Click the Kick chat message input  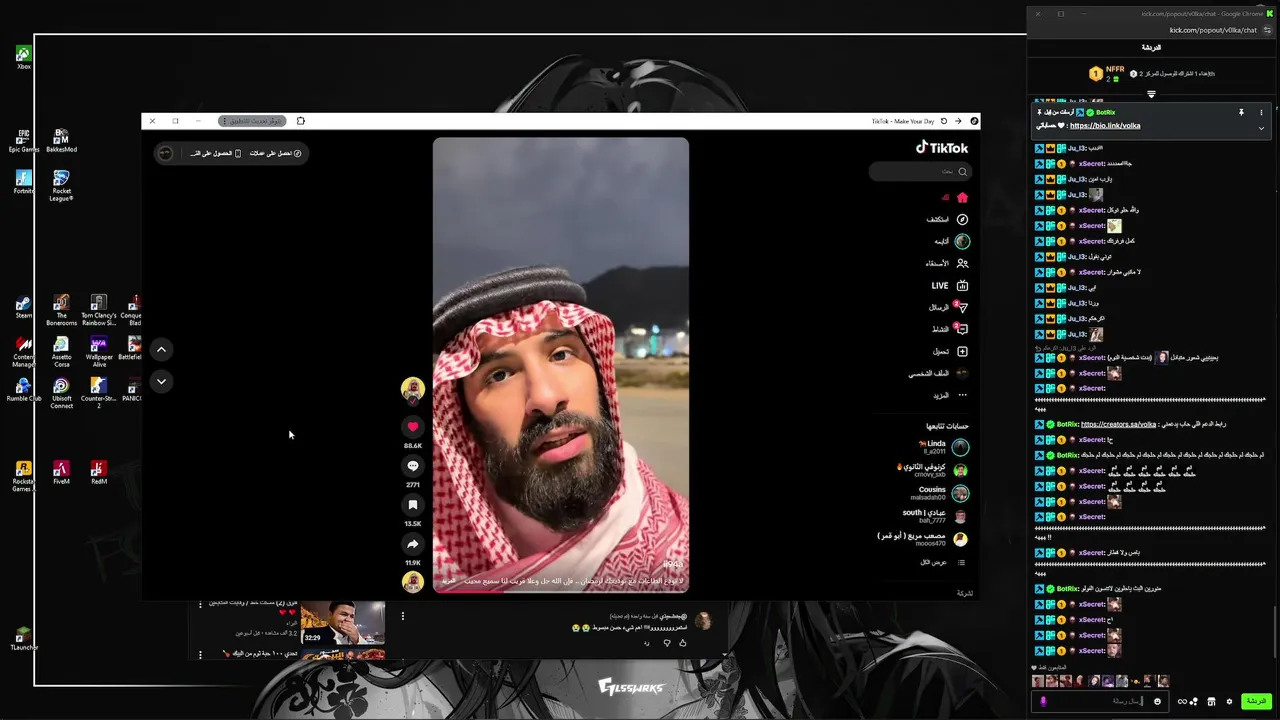[x=1100, y=701]
